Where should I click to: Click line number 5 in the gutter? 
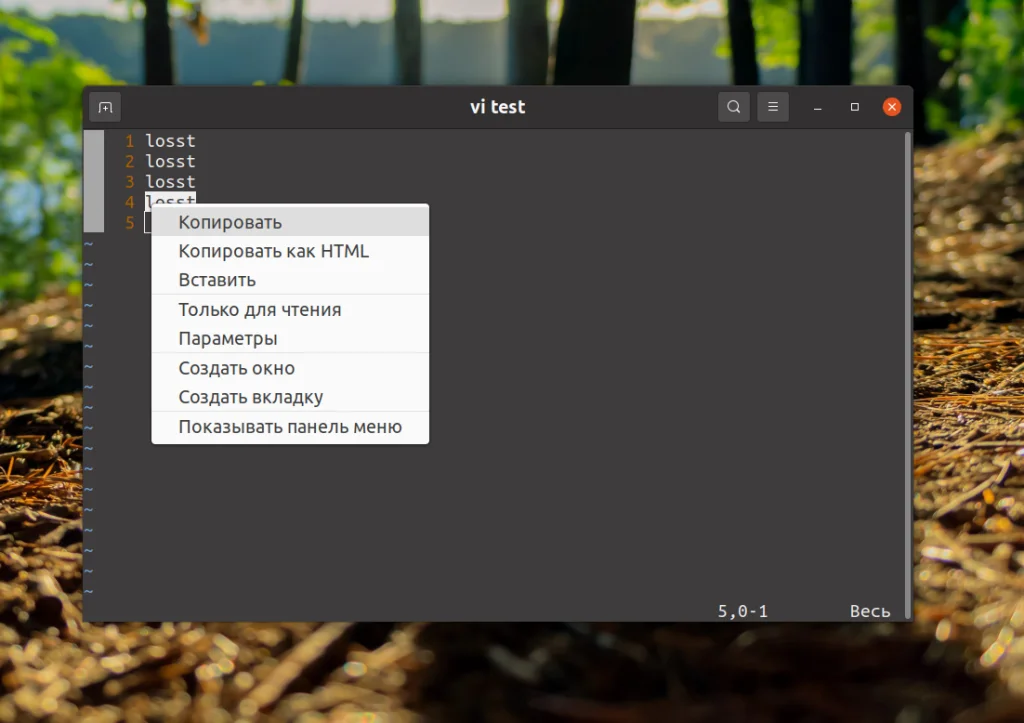(x=129, y=223)
